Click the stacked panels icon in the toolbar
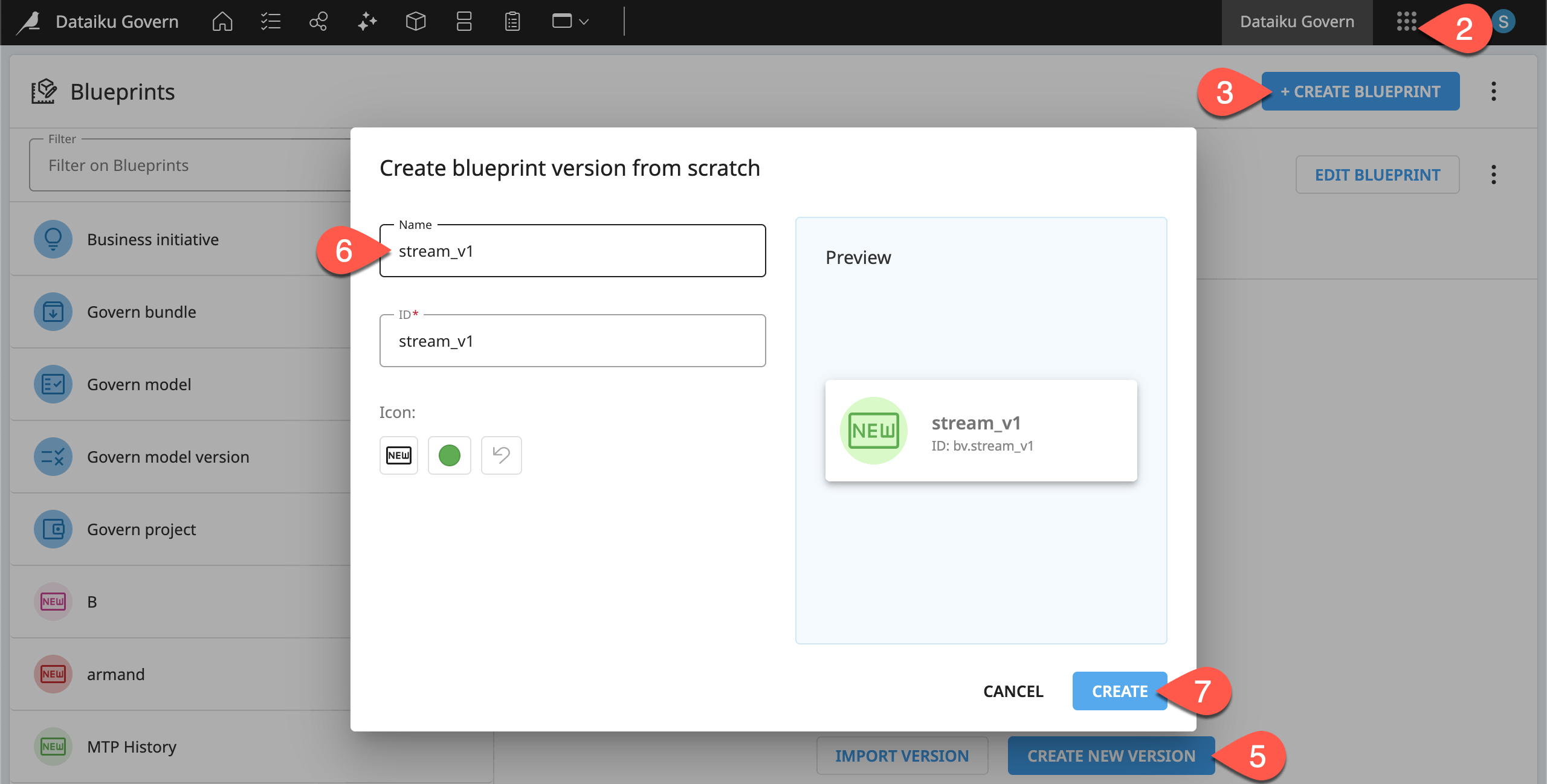This screenshot has width=1547, height=784. pos(463,22)
